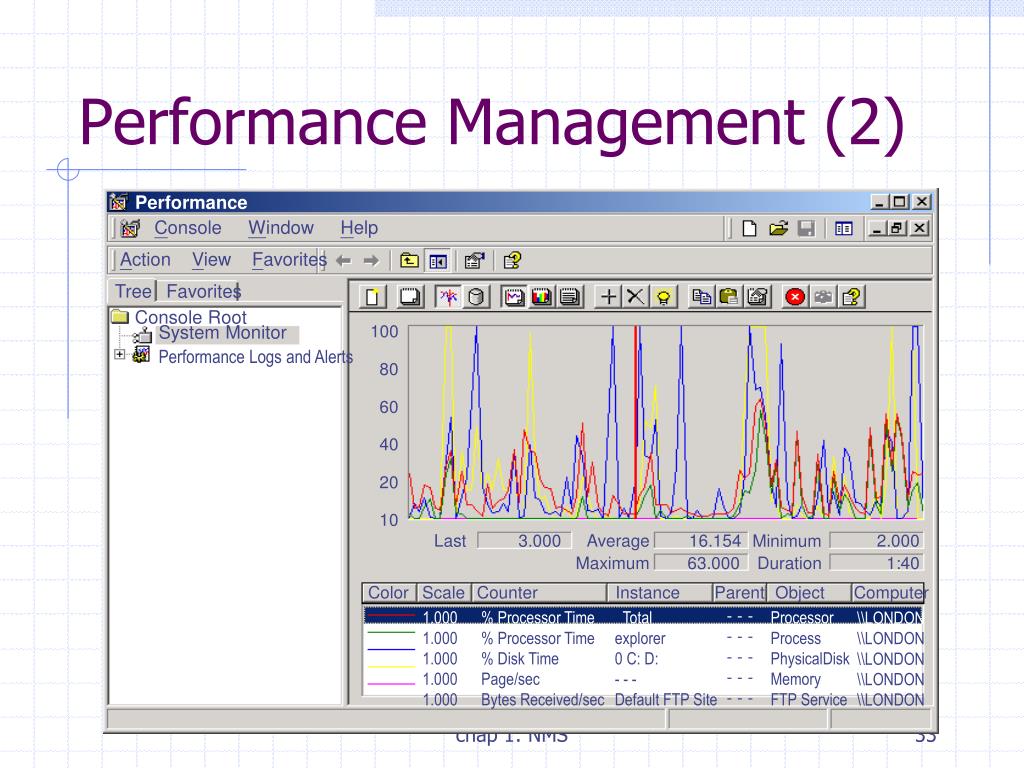Sort by the Scale column header
Screen dimensions: 1024x768
pos(444,593)
